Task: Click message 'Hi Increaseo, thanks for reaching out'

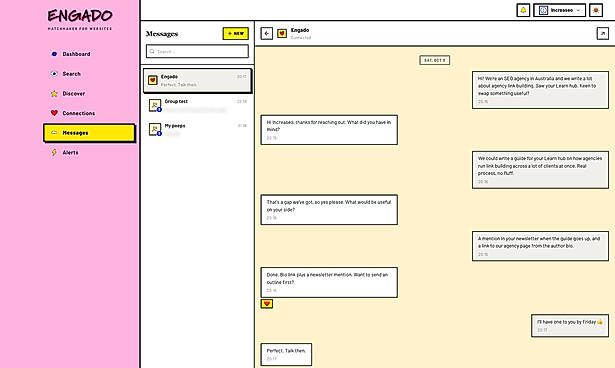Action: point(329,129)
